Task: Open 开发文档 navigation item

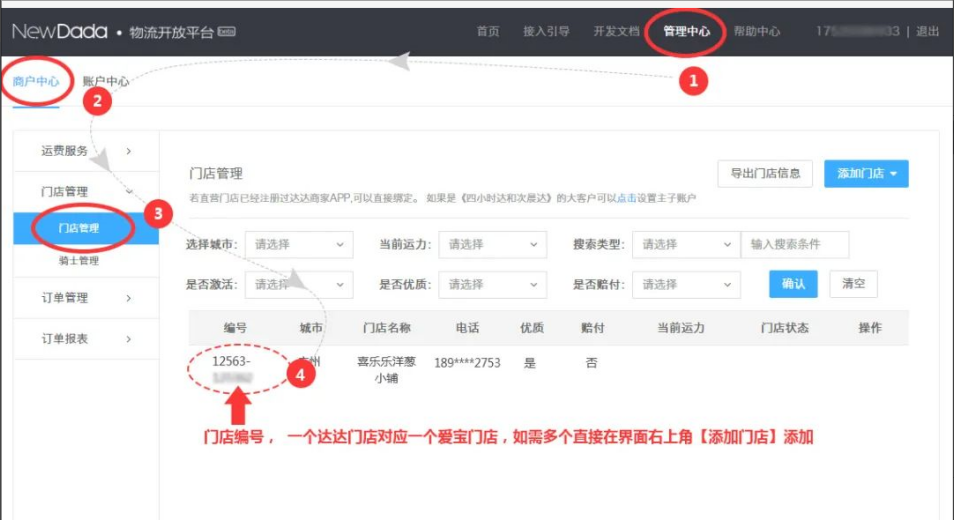Action: pos(616,32)
